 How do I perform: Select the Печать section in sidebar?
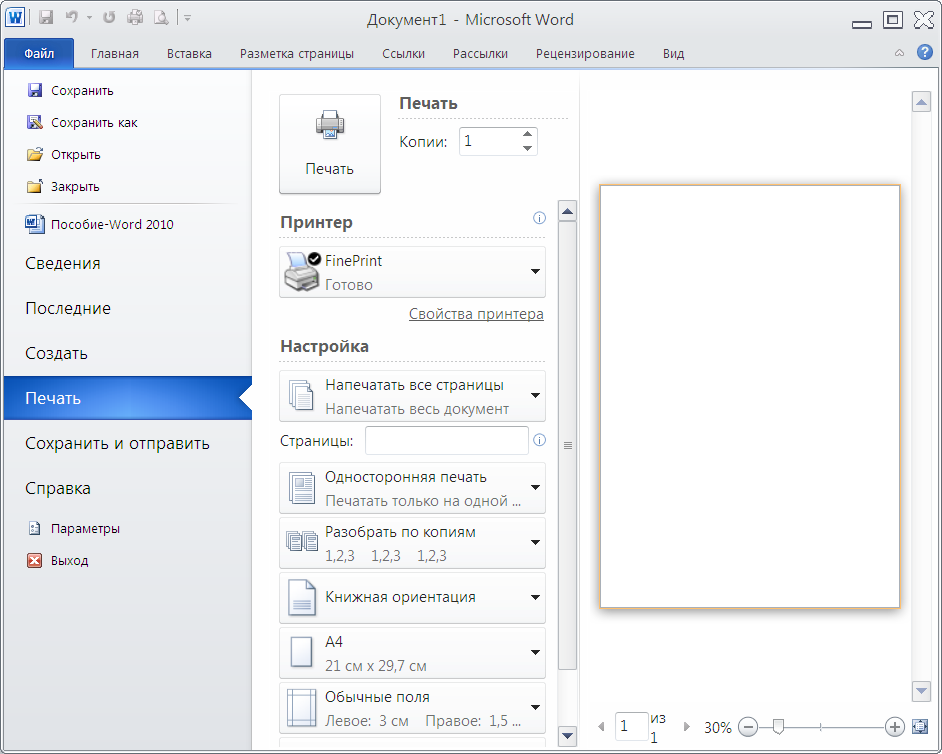coord(127,398)
